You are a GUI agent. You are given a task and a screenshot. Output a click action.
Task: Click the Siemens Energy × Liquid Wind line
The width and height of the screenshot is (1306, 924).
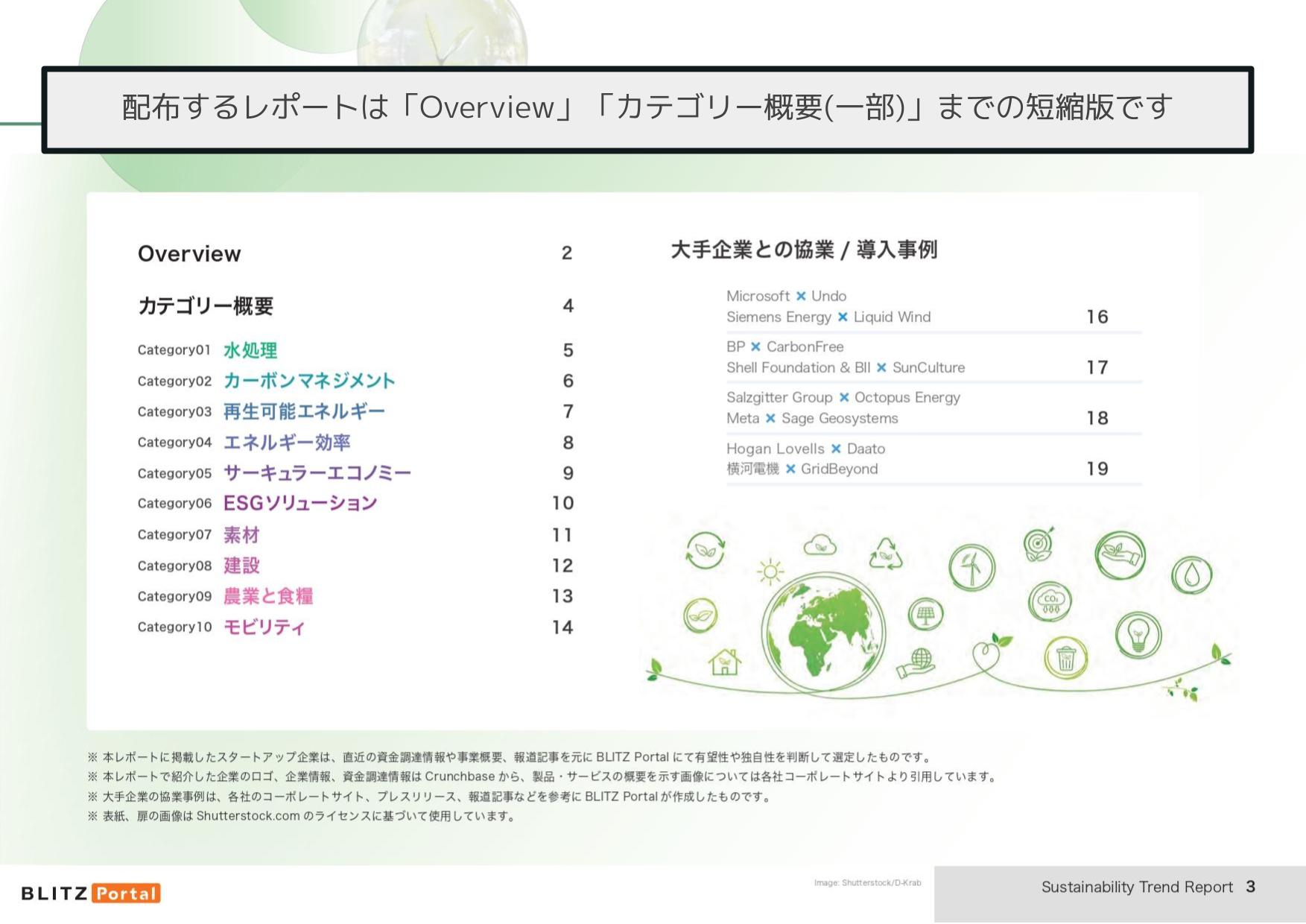point(828,317)
